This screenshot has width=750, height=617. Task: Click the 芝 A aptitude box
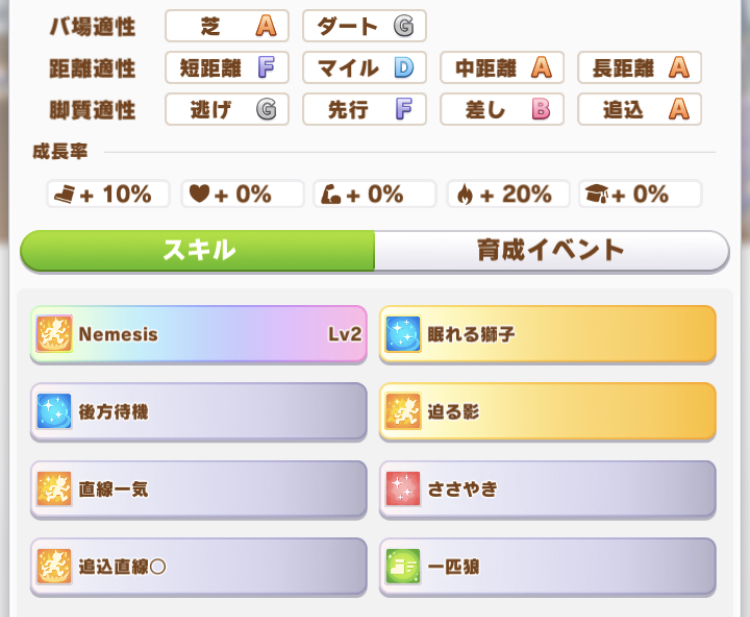[227, 25]
